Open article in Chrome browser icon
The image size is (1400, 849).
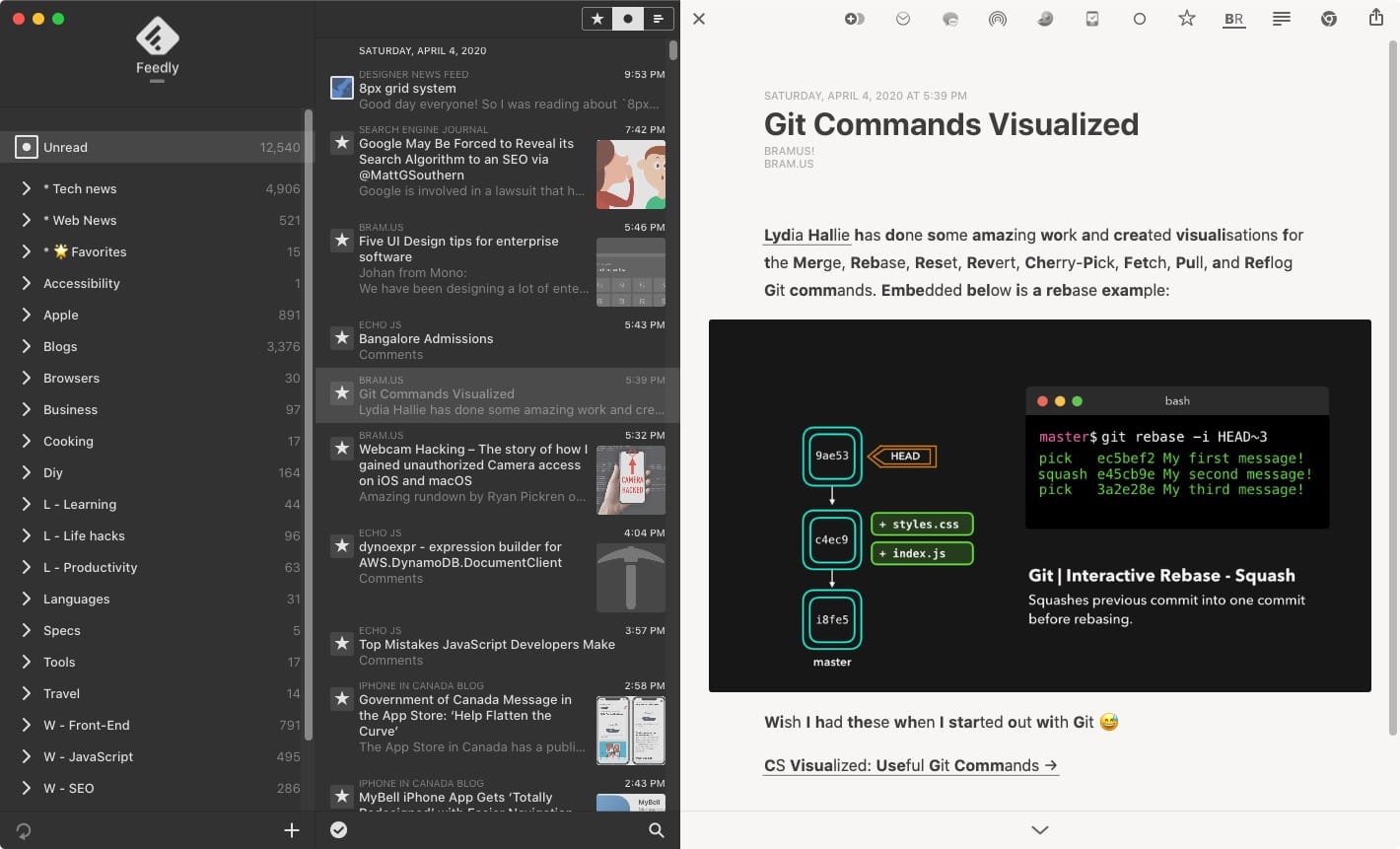1329,19
